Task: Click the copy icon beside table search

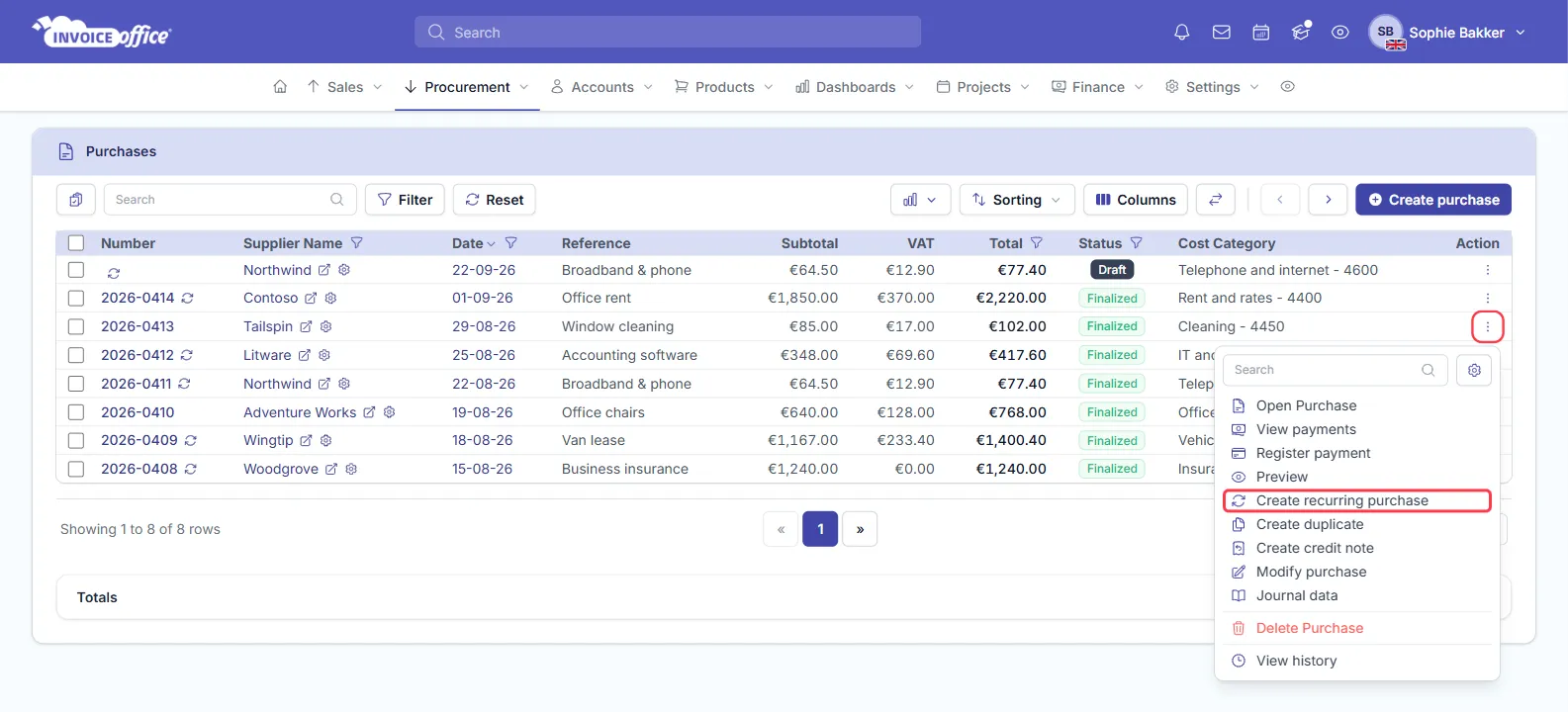Action: pos(76,200)
